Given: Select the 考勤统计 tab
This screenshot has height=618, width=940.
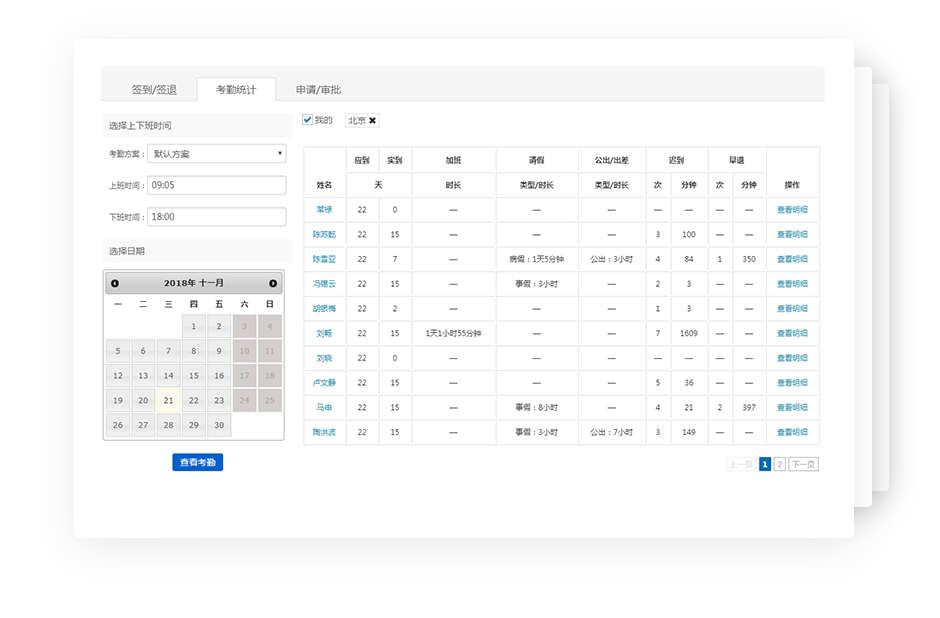Looking at the screenshot, I should (x=236, y=90).
